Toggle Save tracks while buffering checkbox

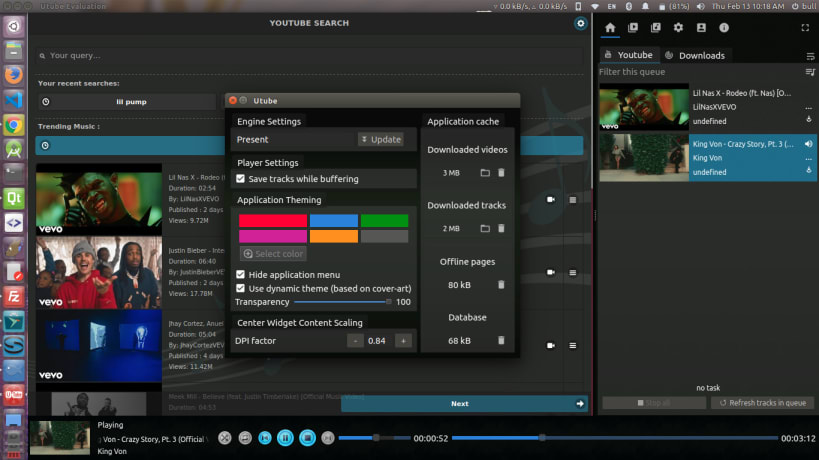point(240,179)
